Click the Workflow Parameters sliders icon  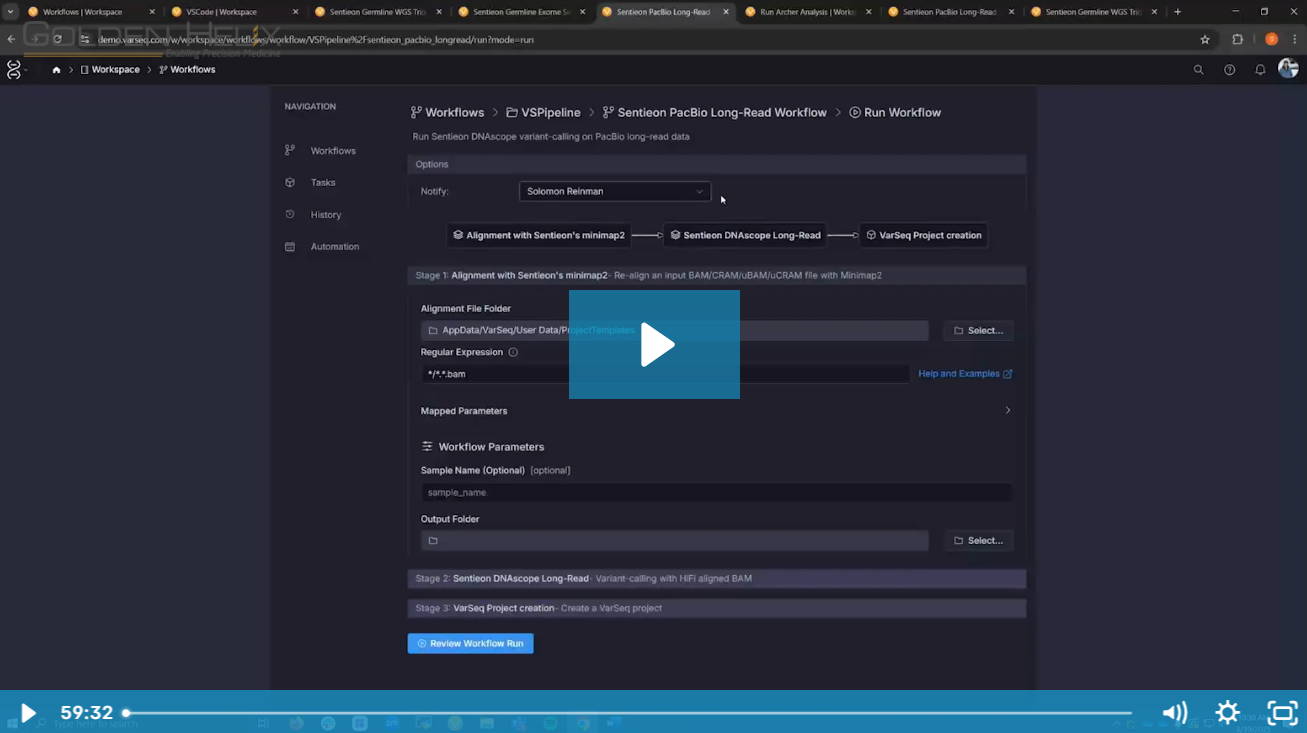pyautogui.click(x=427, y=447)
